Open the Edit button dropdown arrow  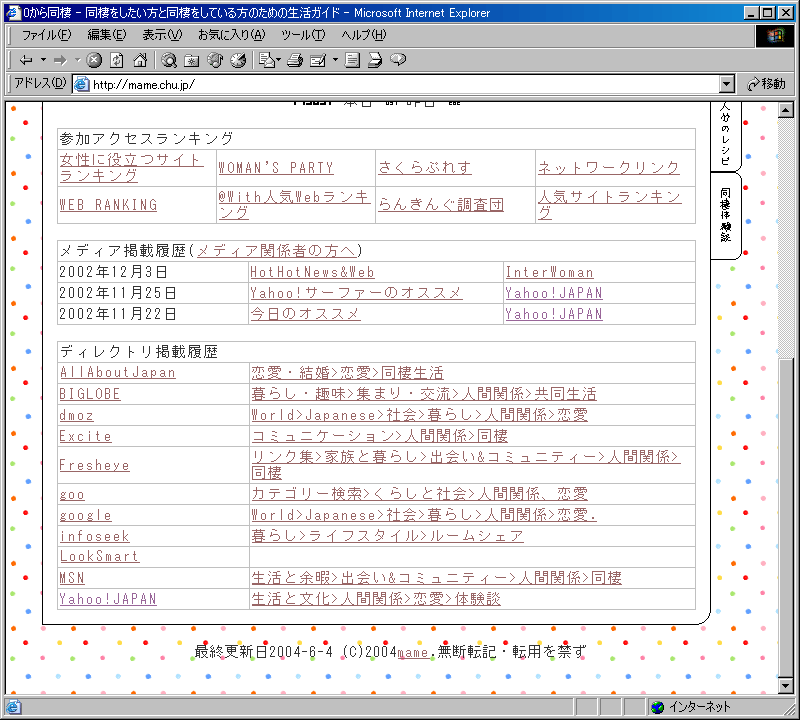[x=335, y=60]
